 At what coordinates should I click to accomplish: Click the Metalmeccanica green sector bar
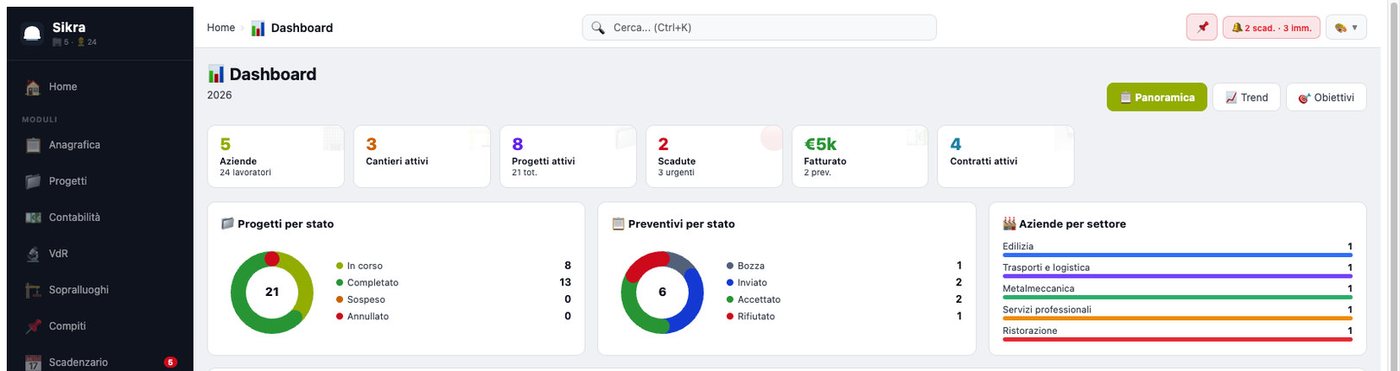click(x=1177, y=297)
